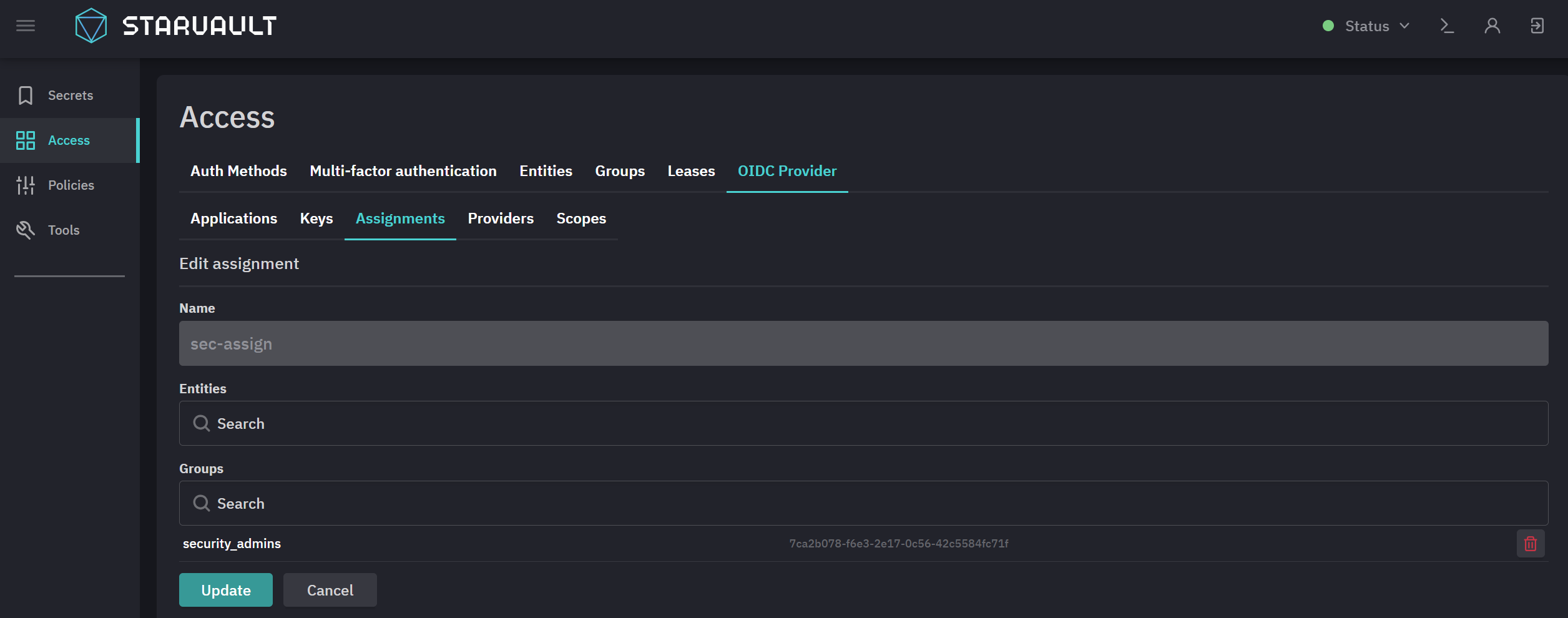Click the Update button
The width and height of the screenshot is (1568, 618).
tap(226, 590)
